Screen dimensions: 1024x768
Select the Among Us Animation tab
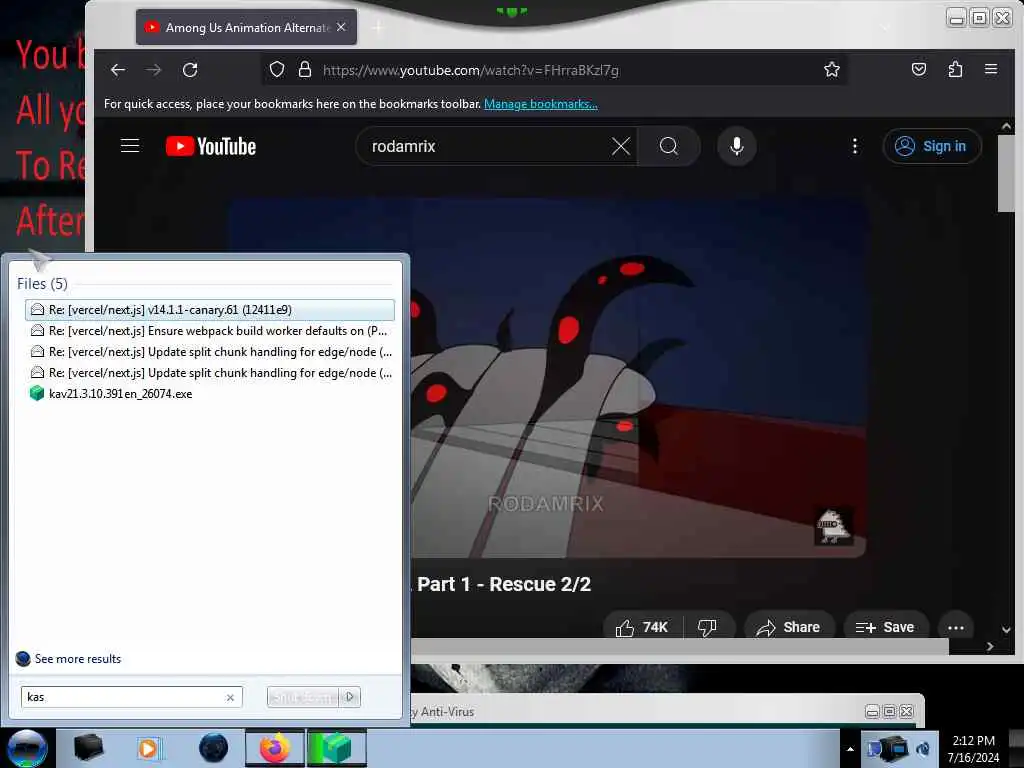click(246, 27)
